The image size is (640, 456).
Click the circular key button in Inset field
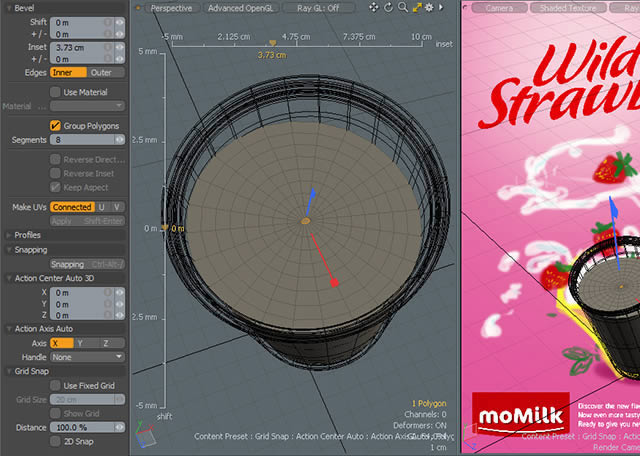pos(108,47)
